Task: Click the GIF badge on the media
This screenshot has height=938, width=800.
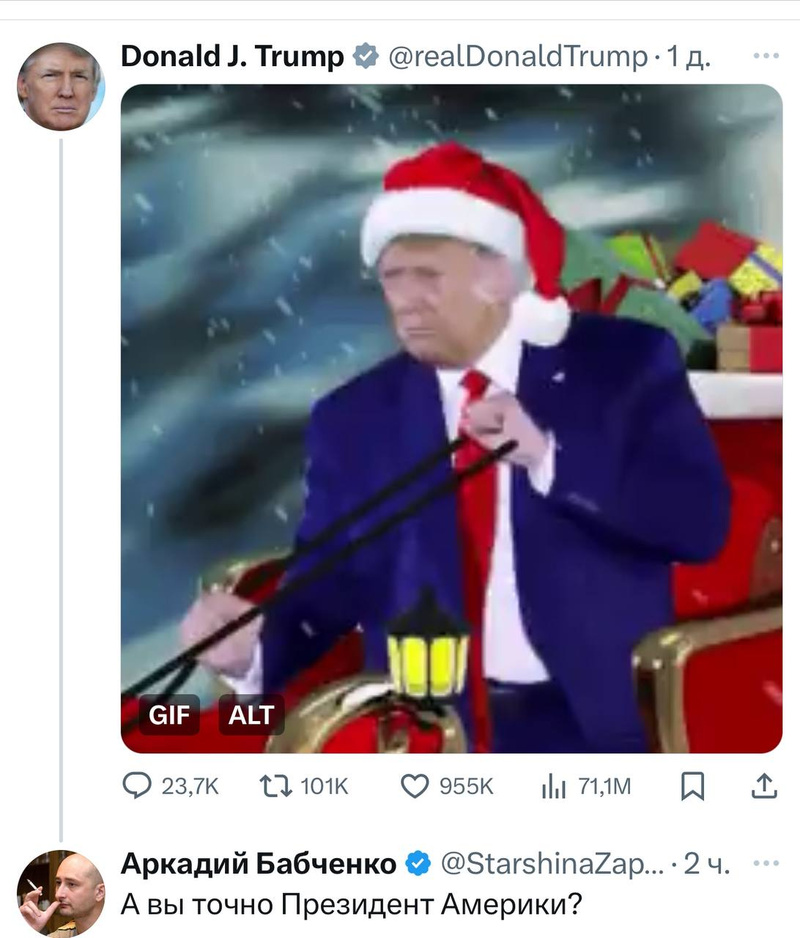Action: pyautogui.click(x=169, y=716)
